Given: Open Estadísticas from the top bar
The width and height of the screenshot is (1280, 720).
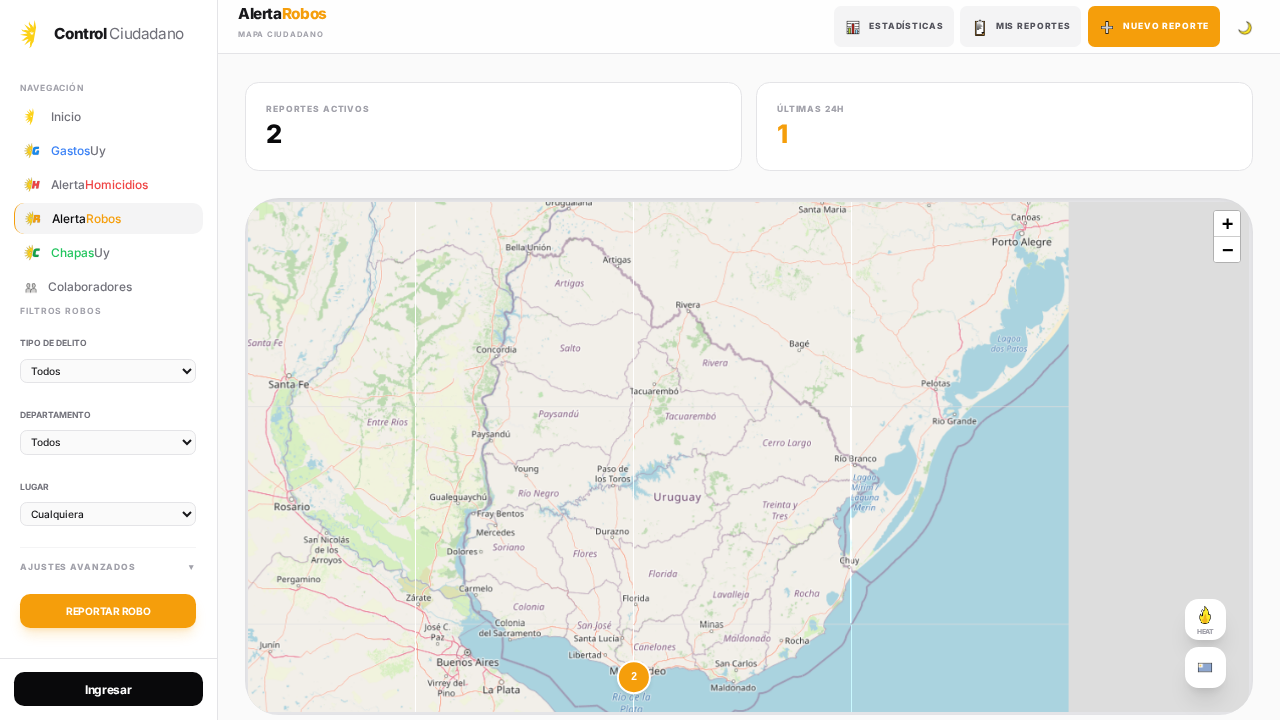Looking at the screenshot, I should pyautogui.click(x=893, y=27).
